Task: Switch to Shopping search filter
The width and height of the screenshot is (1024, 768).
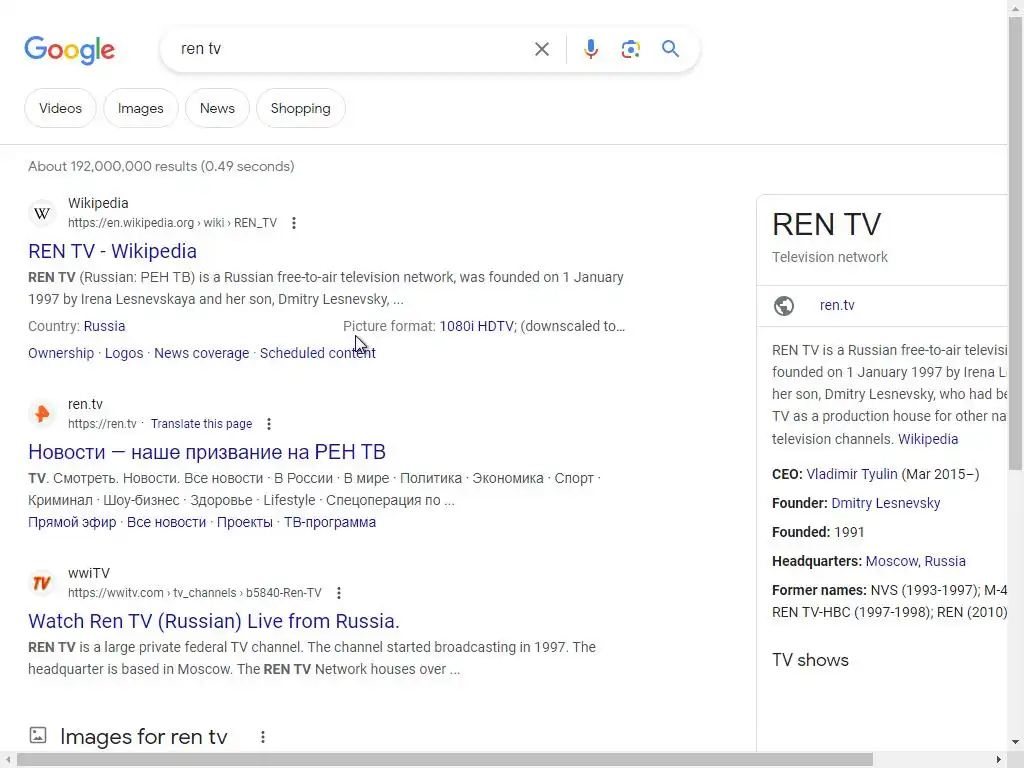Action: (x=300, y=108)
